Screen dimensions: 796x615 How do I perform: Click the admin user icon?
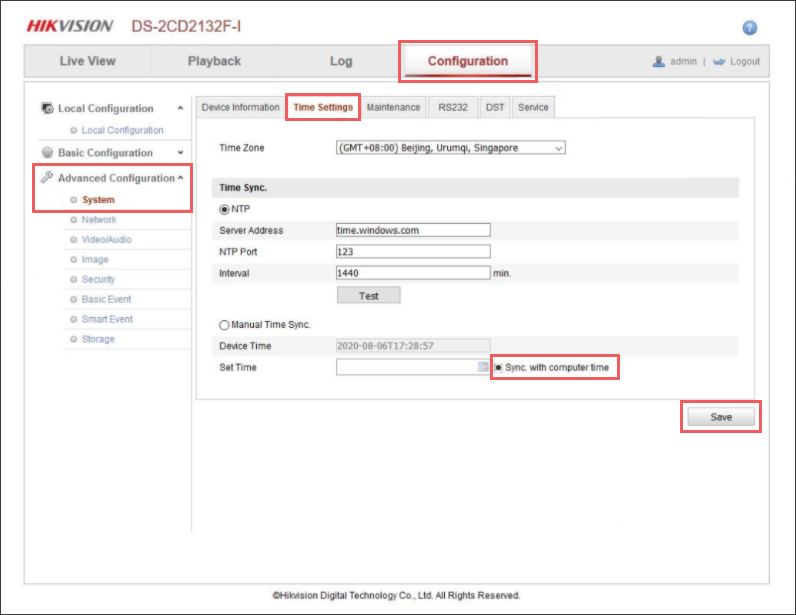point(659,61)
